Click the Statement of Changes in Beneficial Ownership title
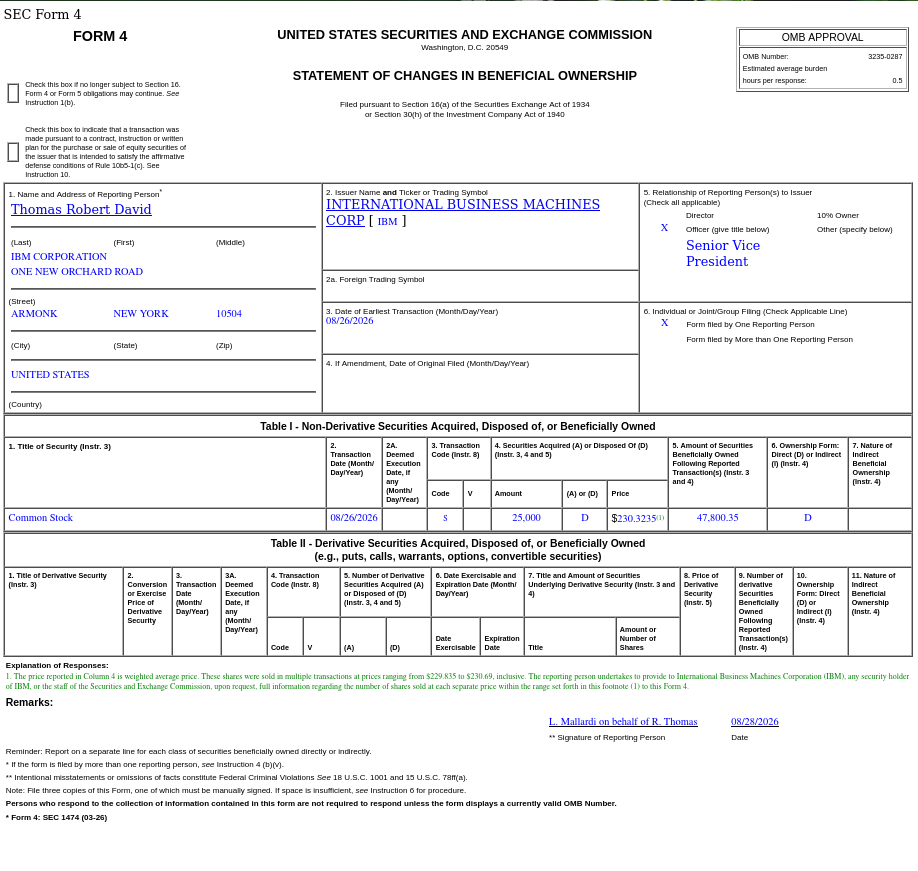Viewport: 918px width, 871px height. (464, 76)
